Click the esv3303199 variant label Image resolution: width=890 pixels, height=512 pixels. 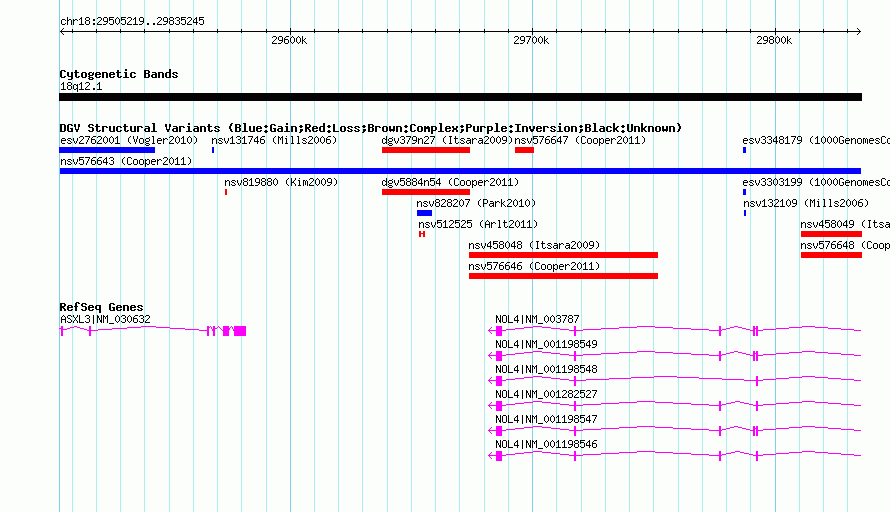pos(816,182)
